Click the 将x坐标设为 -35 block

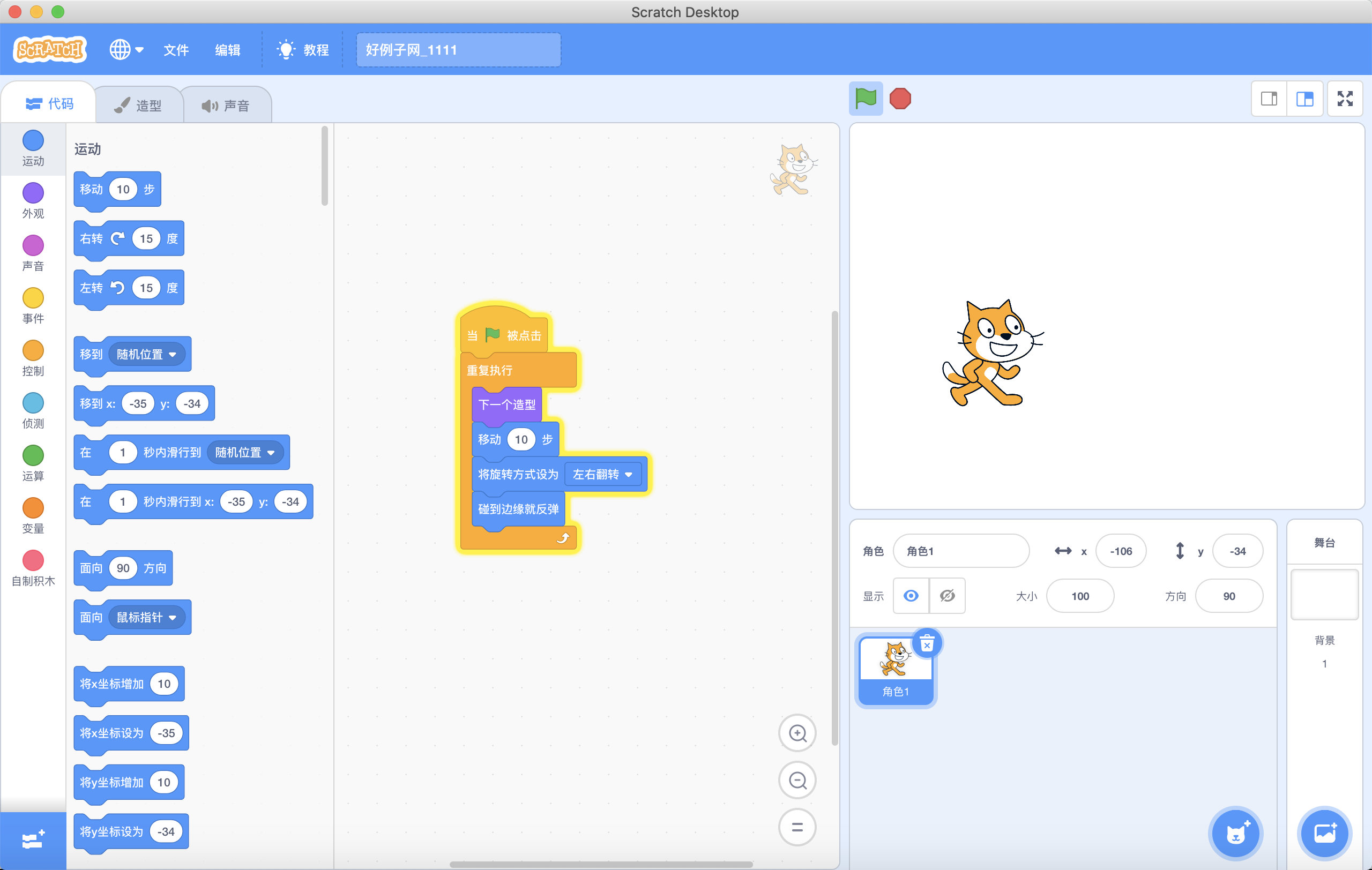131,733
